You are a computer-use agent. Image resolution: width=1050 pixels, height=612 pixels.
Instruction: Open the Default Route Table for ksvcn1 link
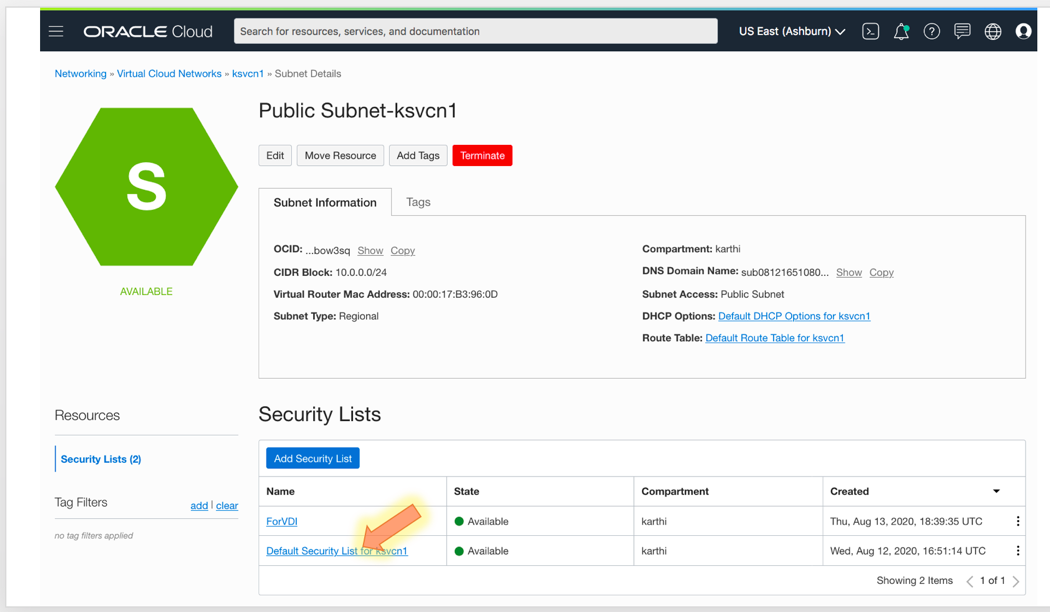pos(772,337)
